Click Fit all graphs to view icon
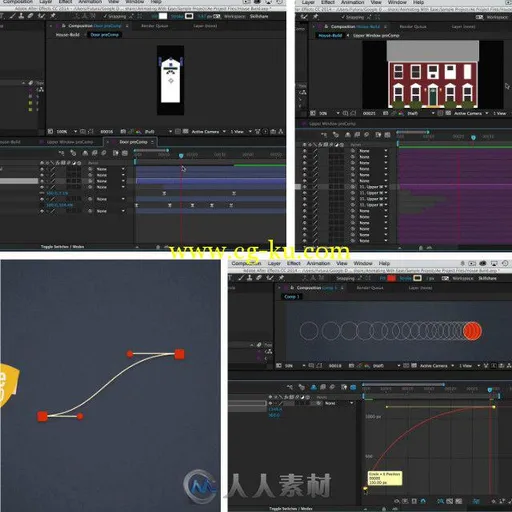Viewport: 512px width, 512px height. click(x=459, y=501)
